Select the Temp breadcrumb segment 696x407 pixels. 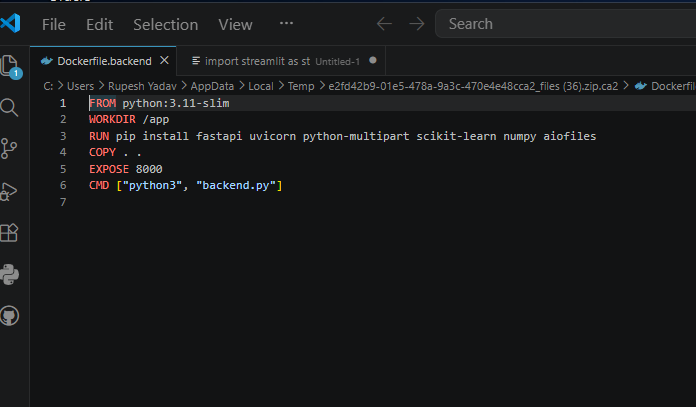click(x=301, y=86)
